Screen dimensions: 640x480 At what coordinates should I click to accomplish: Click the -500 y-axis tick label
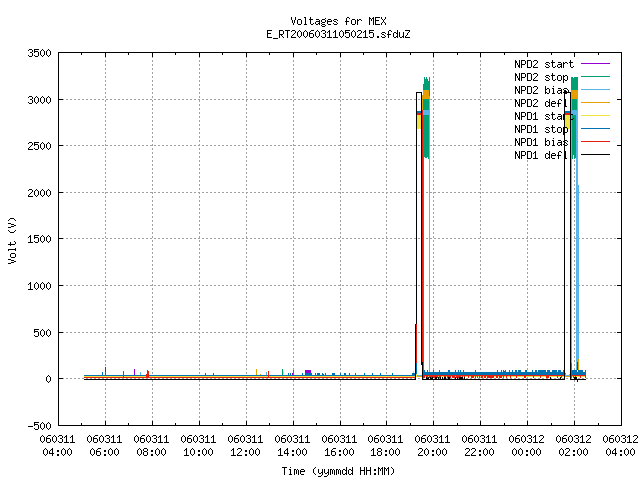pos(39,427)
